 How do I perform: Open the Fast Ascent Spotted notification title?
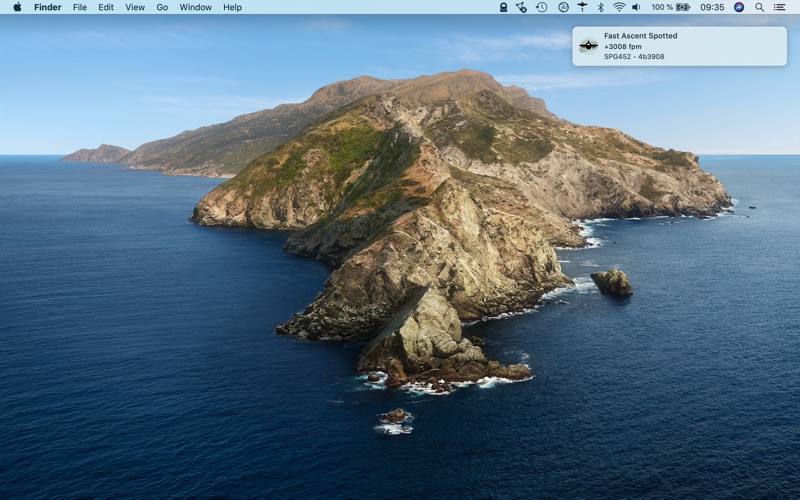coord(640,36)
